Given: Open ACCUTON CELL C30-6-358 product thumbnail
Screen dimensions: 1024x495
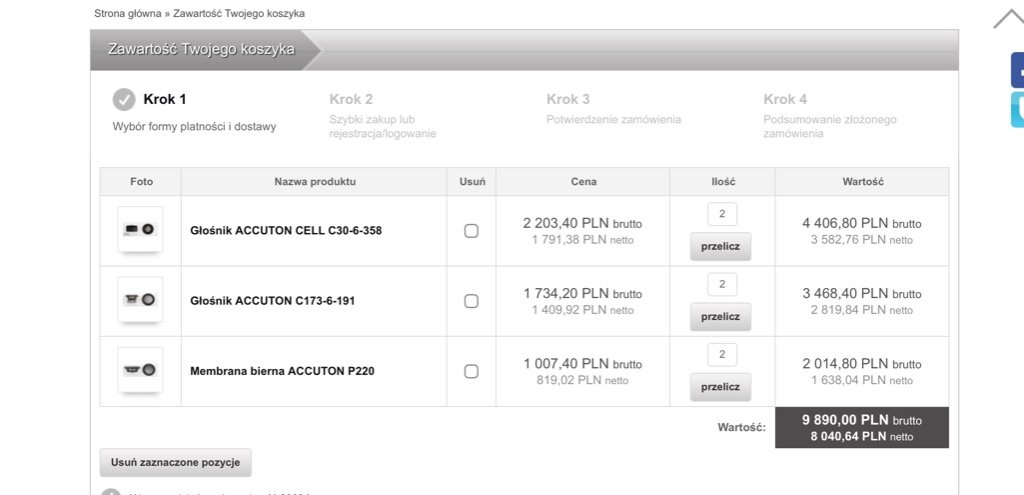Looking at the screenshot, I should pos(140,229).
